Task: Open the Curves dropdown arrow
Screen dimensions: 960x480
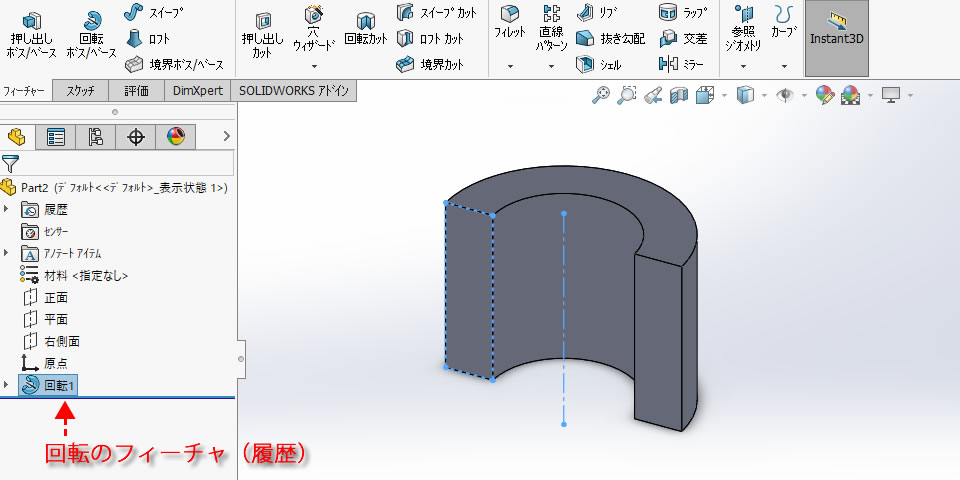Action: 784,66
